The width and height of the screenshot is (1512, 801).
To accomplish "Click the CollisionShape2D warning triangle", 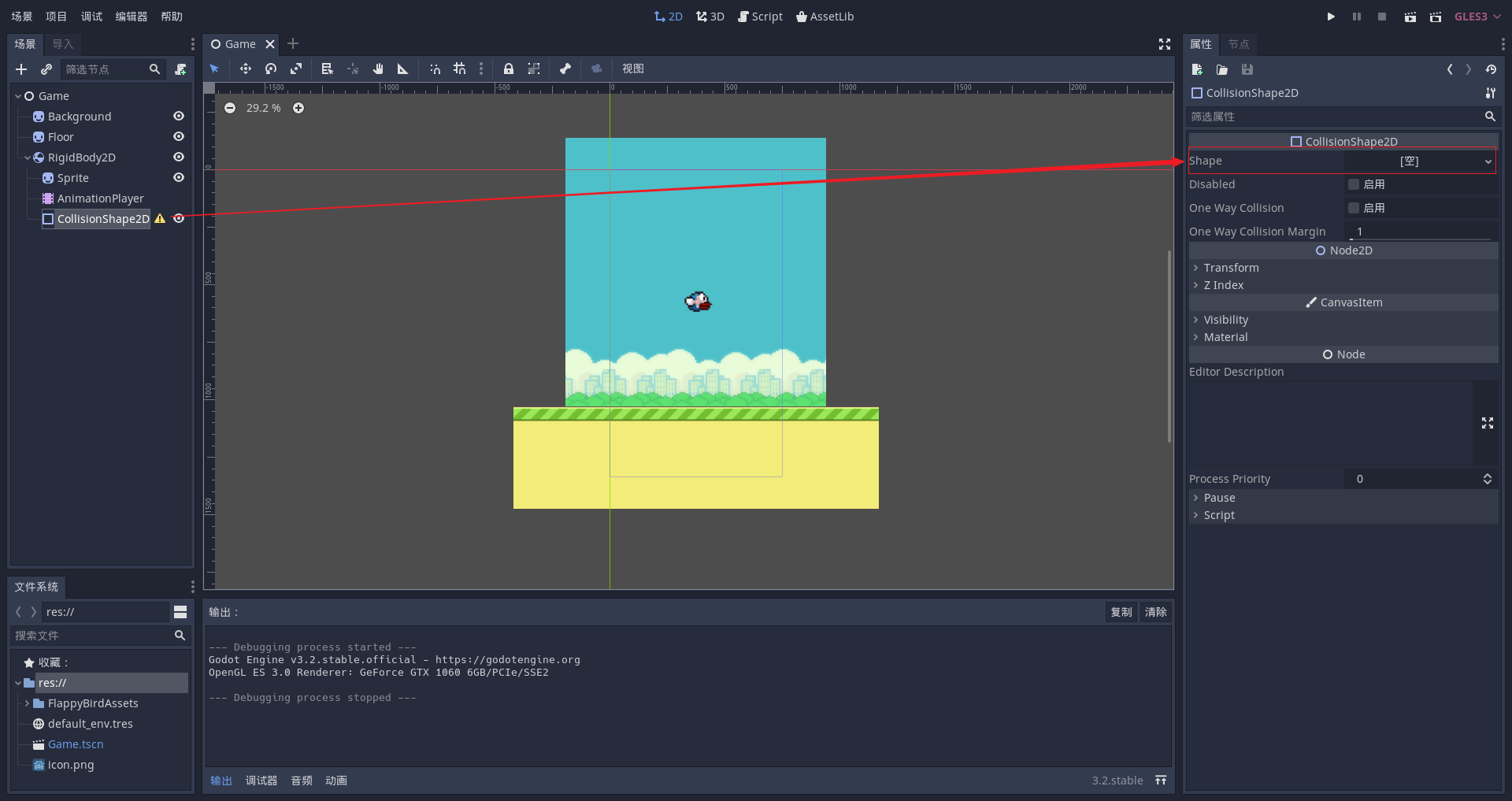I will coord(160,219).
